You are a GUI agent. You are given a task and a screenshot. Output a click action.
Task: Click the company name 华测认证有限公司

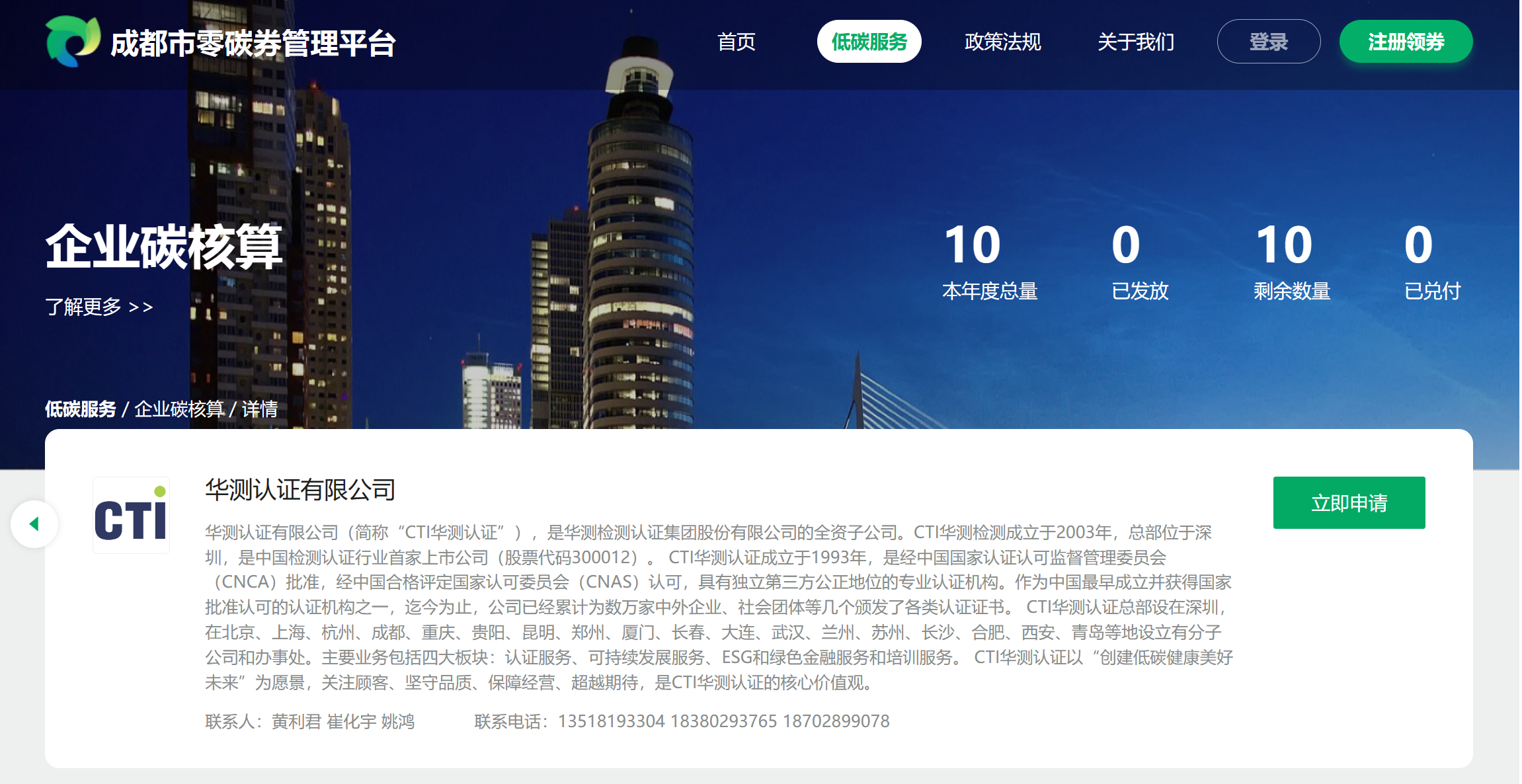point(300,490)
